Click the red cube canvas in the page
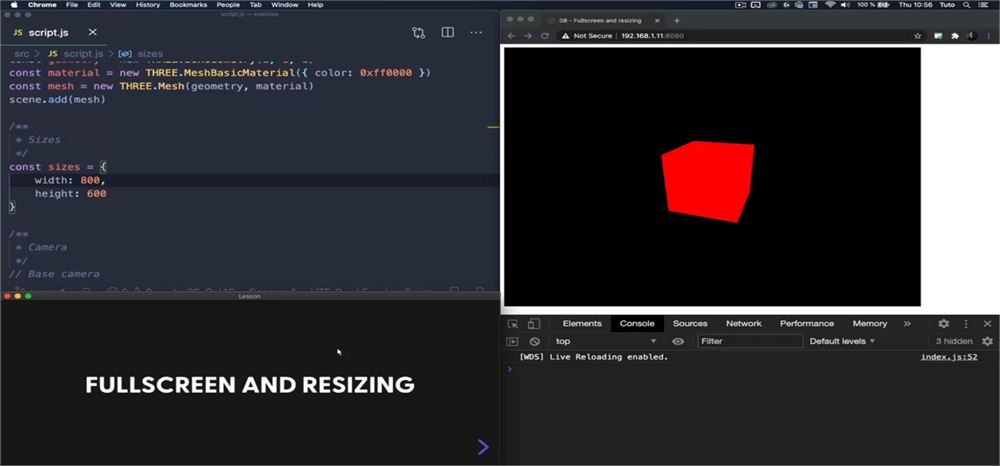The image size is (1000, 466). pos(712,177)
